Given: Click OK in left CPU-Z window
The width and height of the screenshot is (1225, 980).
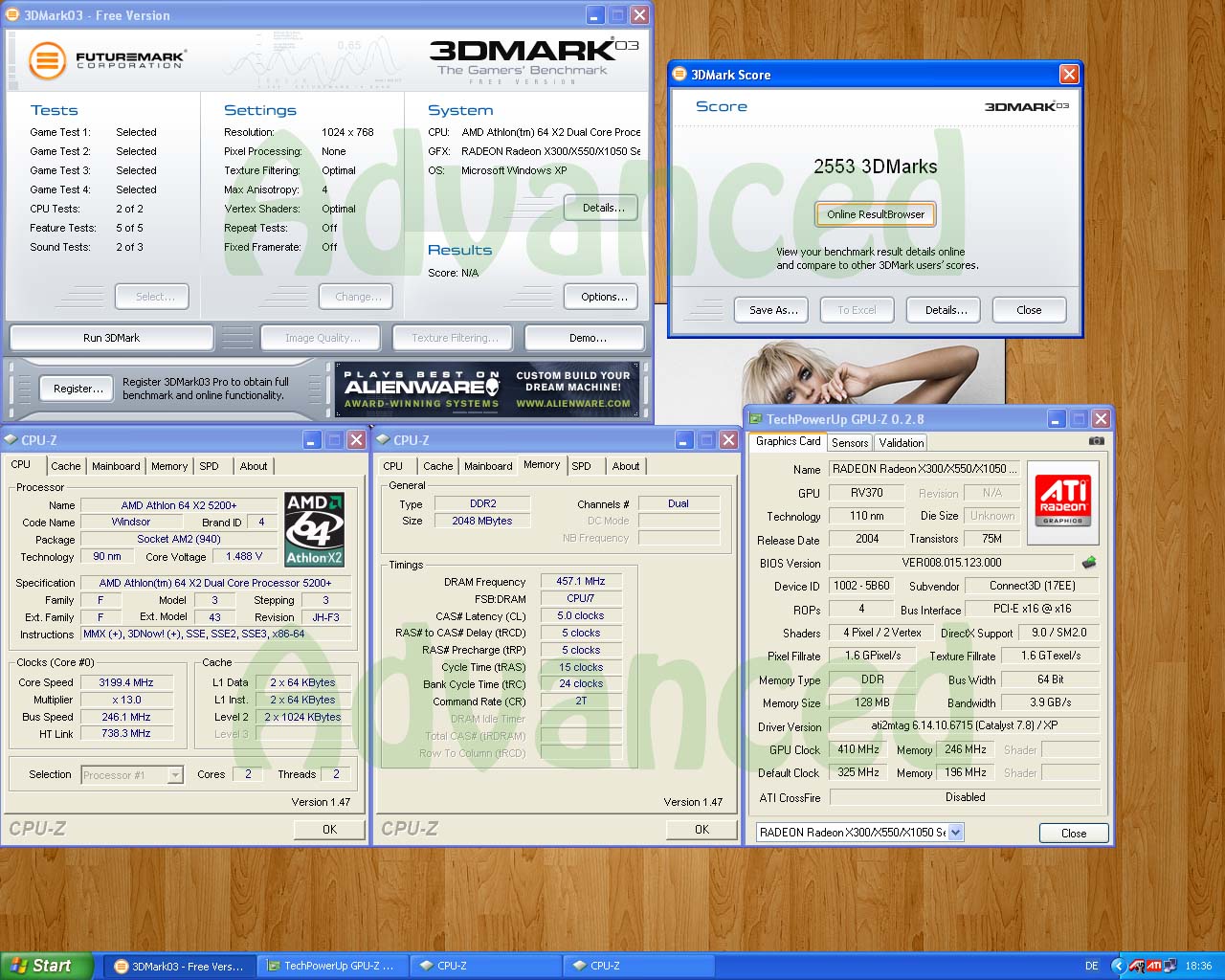Looking at the screenshot, I should click(x=329, y=830).
